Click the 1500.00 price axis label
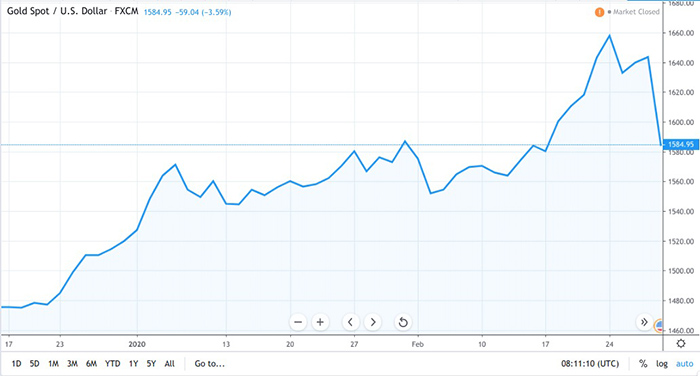 pyautogui.click(x=681, y=271)
